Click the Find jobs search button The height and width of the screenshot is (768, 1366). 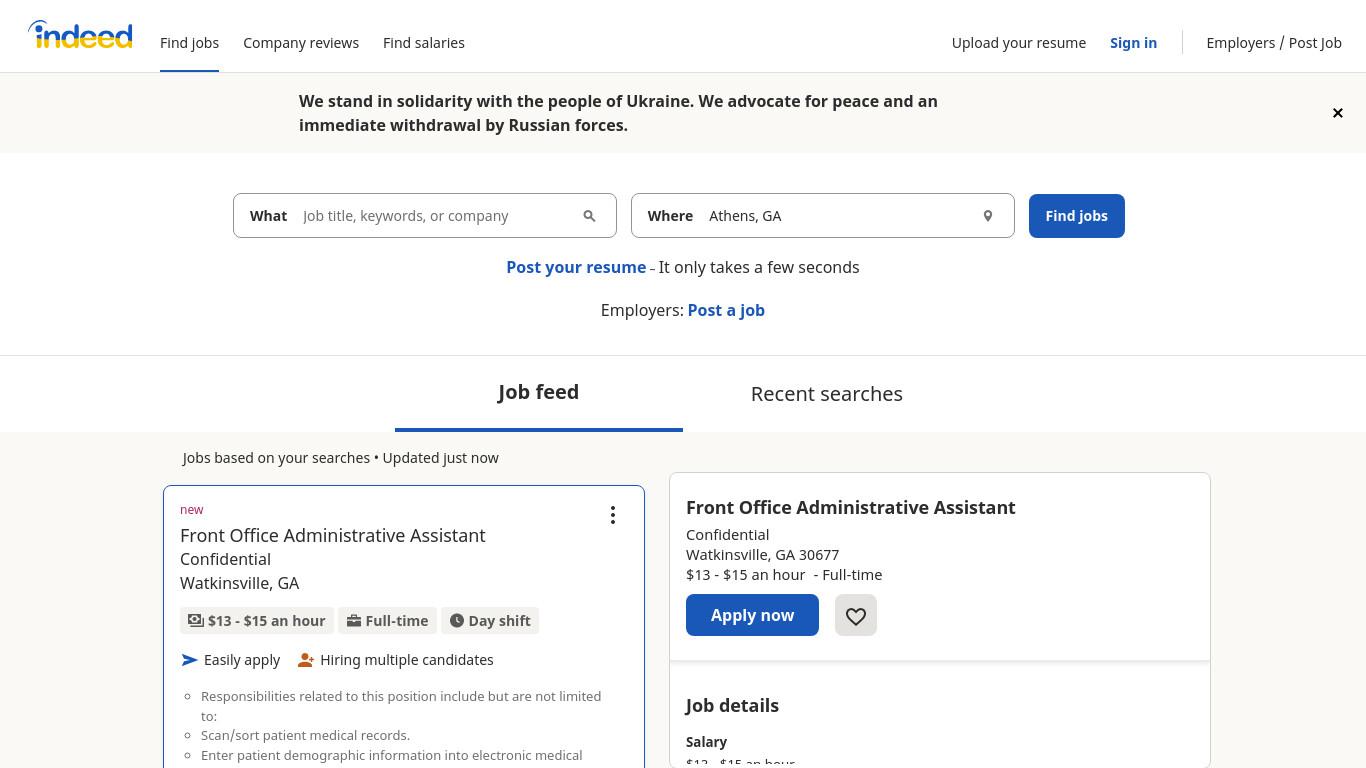click(1077, 216)
